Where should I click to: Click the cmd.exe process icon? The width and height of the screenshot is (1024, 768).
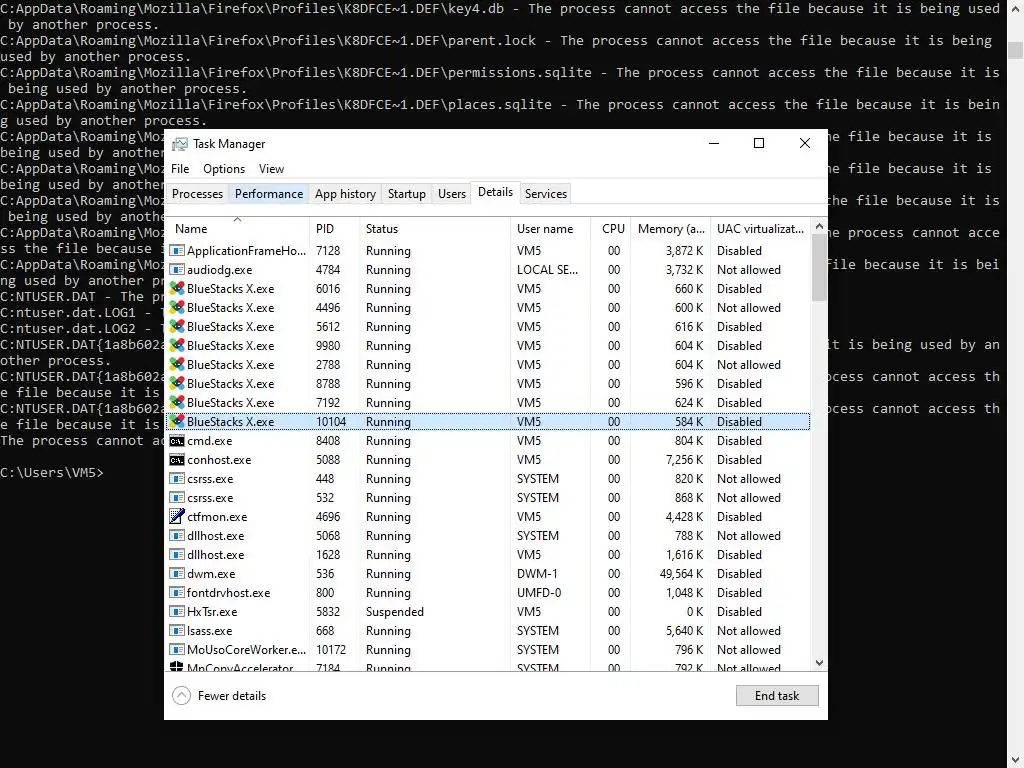(x=176, y=441)
